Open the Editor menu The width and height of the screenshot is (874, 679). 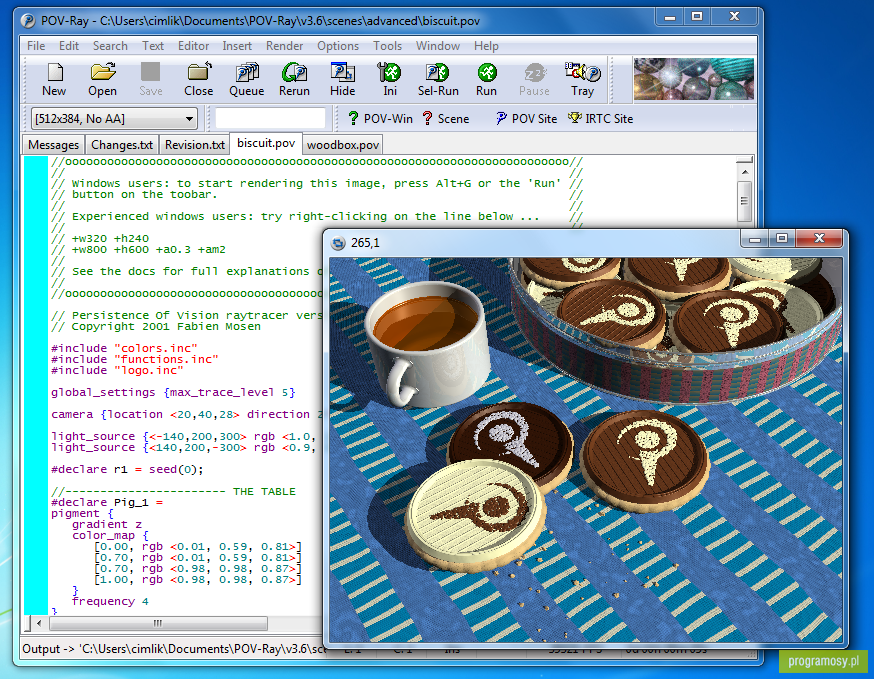click(x=193, y=46)
